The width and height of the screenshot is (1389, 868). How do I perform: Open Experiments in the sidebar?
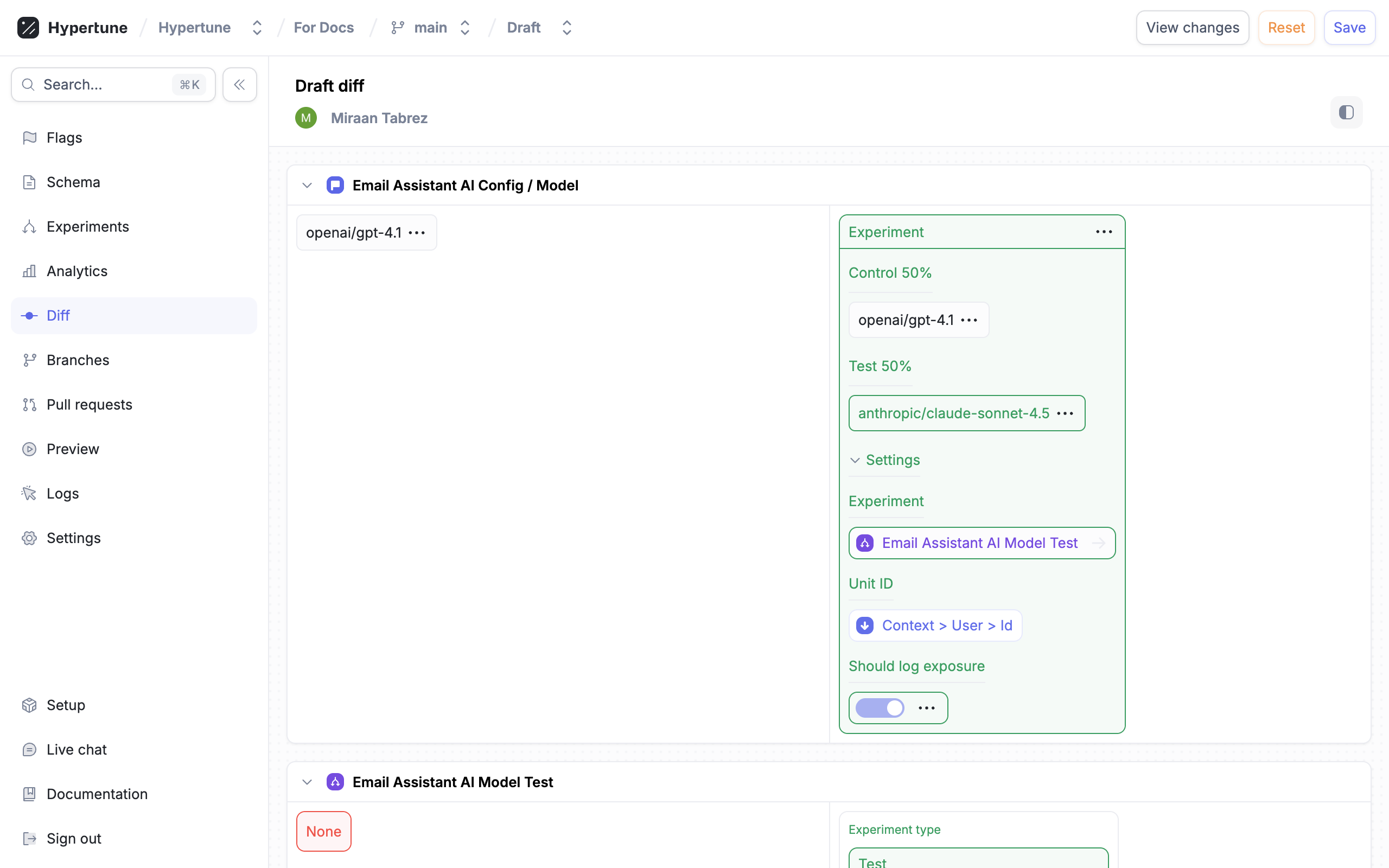(87, 227)
